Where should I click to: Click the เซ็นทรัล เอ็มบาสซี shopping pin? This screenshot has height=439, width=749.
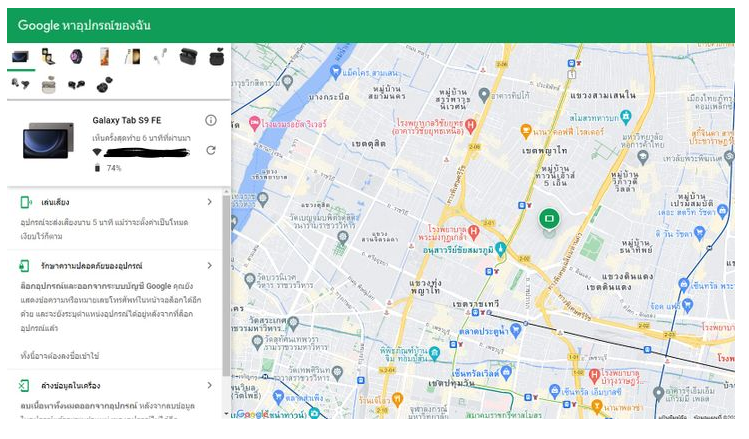click(x=554, y=390)
